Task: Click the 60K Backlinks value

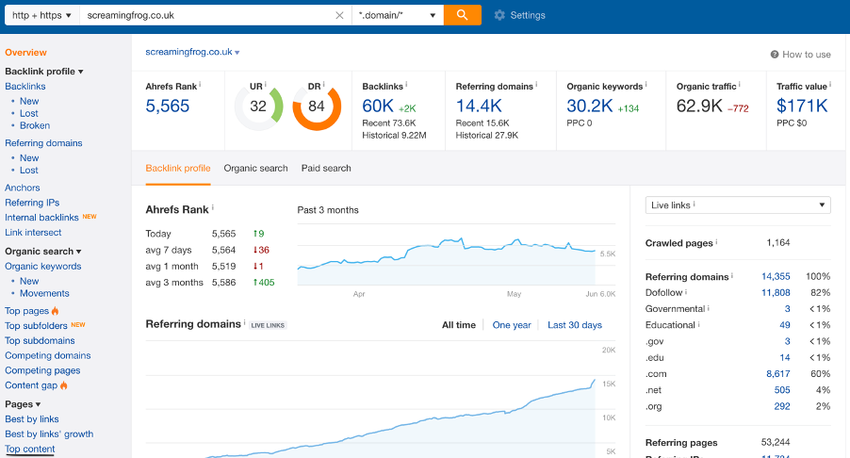Action: pyautogui.click(x=377, y=106)
